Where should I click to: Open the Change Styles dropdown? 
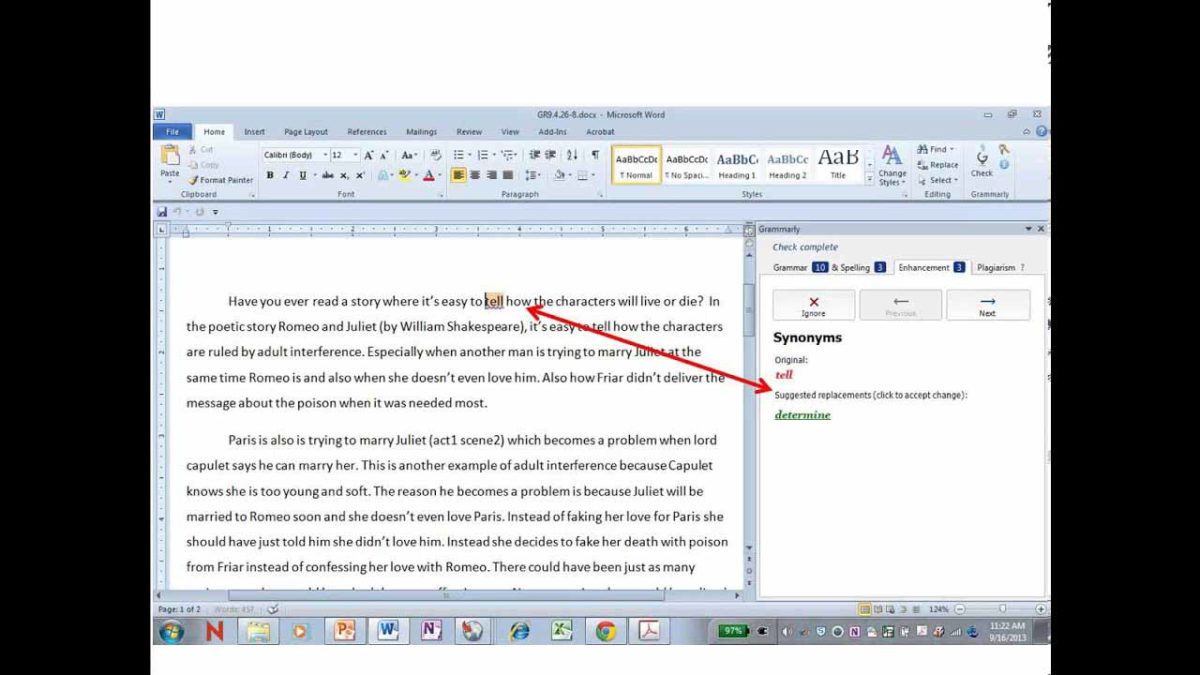coord(891,167)
